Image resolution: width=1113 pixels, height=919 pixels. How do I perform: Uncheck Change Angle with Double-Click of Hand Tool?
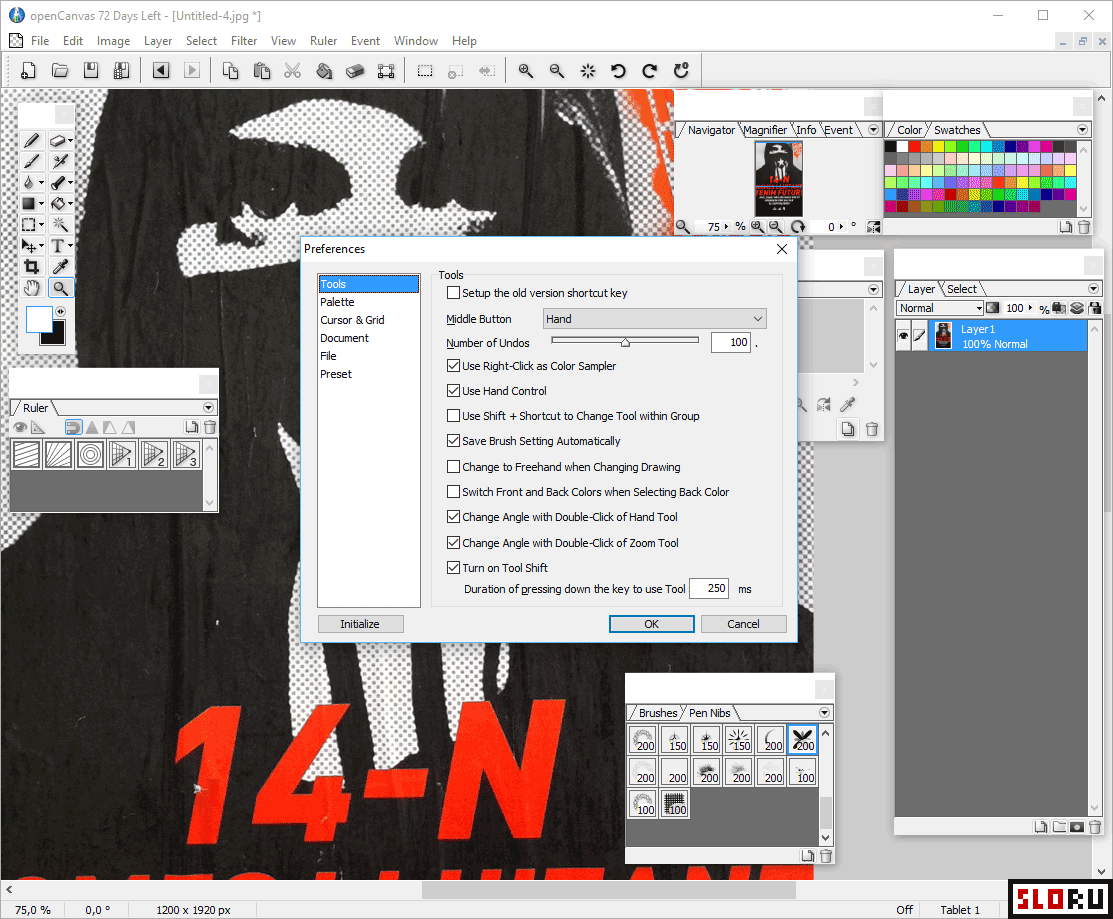coord(453,517)
